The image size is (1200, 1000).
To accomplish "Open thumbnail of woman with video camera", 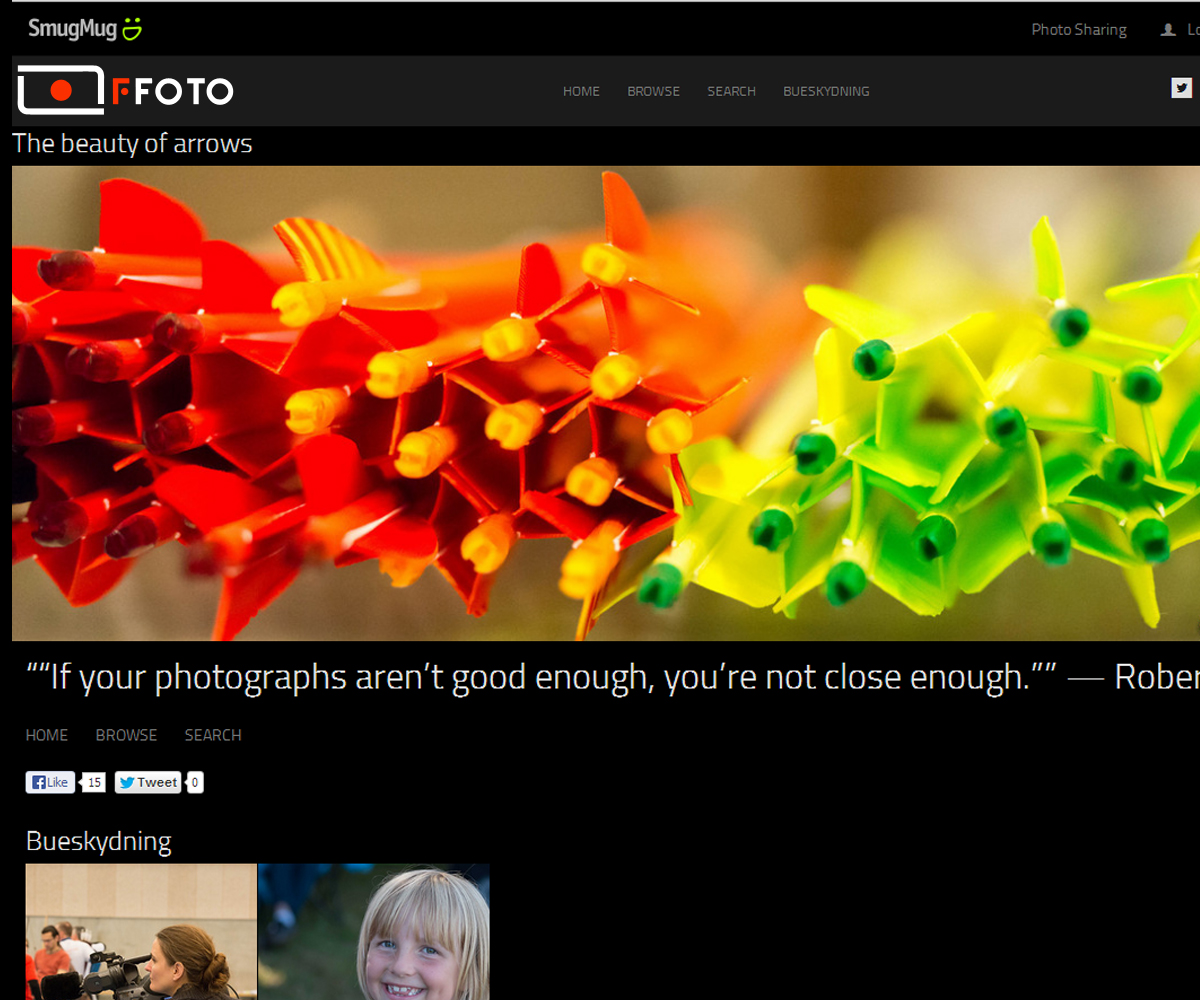I will tap(141, 932).
